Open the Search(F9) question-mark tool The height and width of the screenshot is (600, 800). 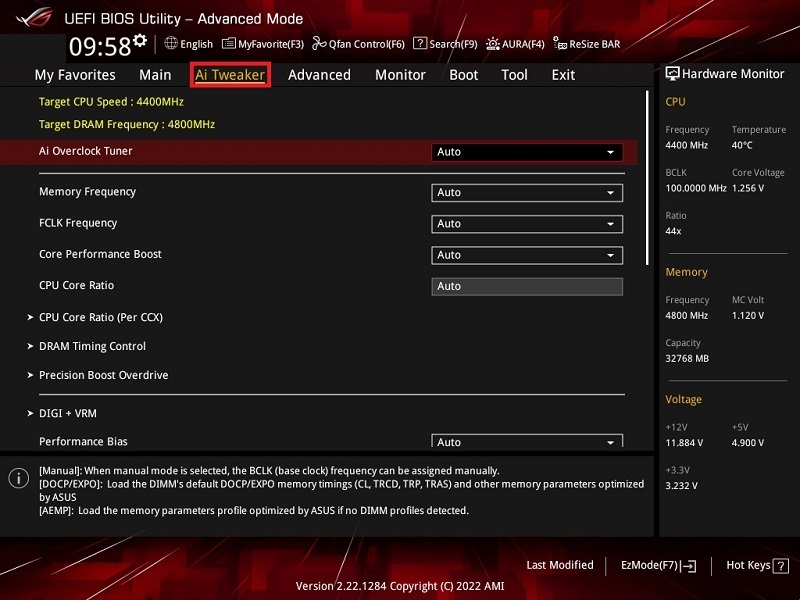click(x=445, y=44)
